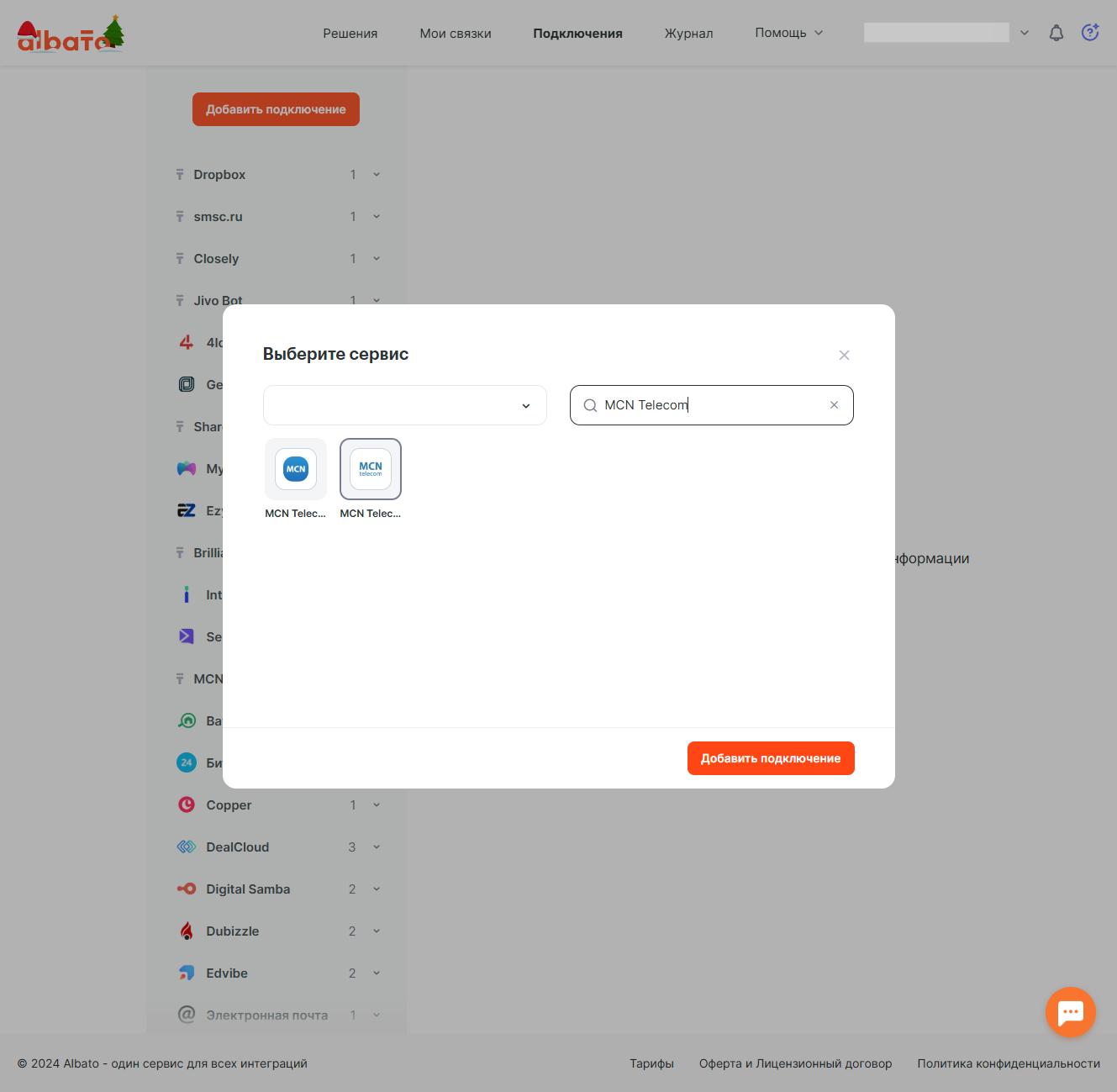
Task: Expand the Digital Samba connections group
Action: coord(377,889)
